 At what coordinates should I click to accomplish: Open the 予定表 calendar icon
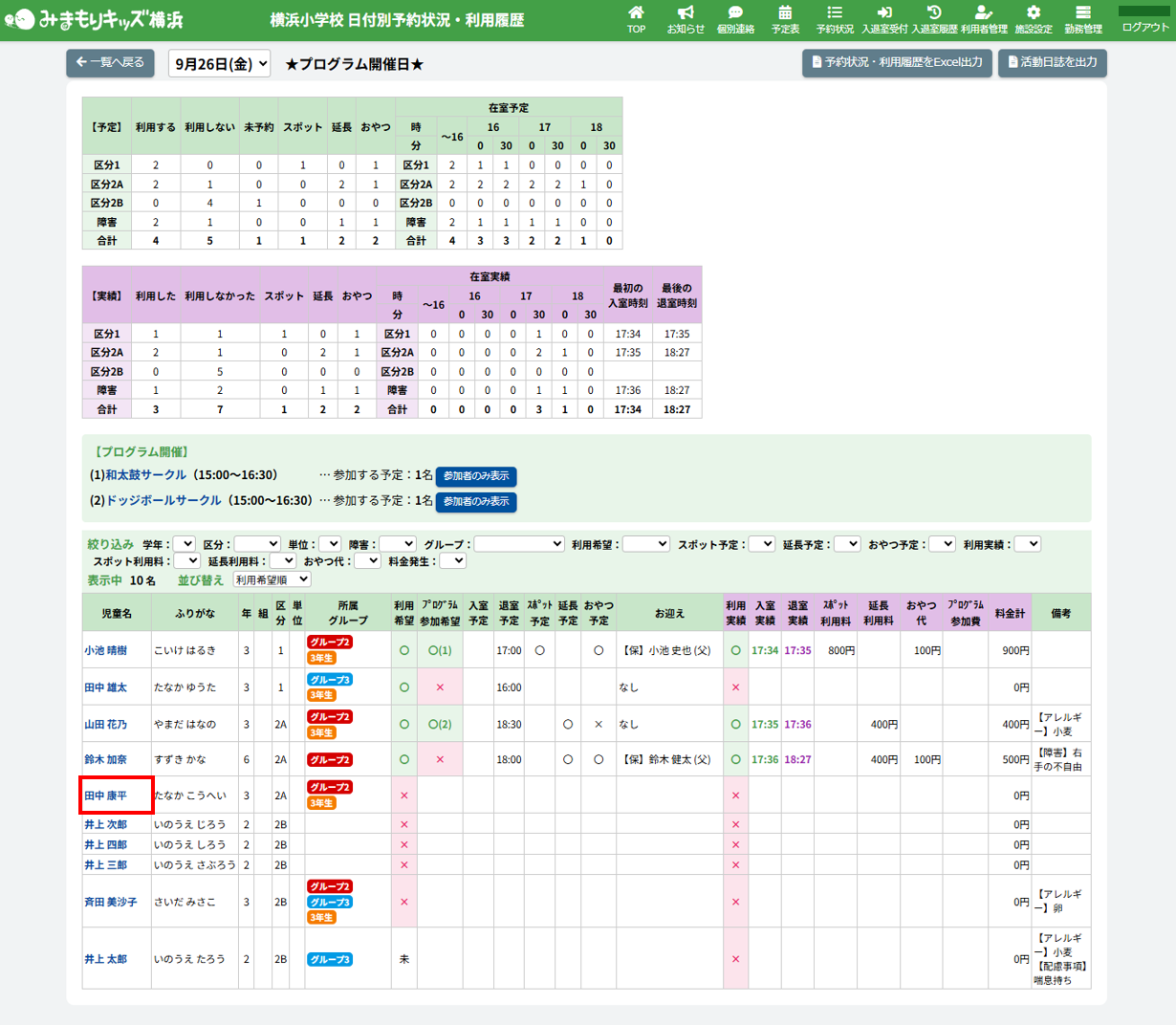point(785,13)
